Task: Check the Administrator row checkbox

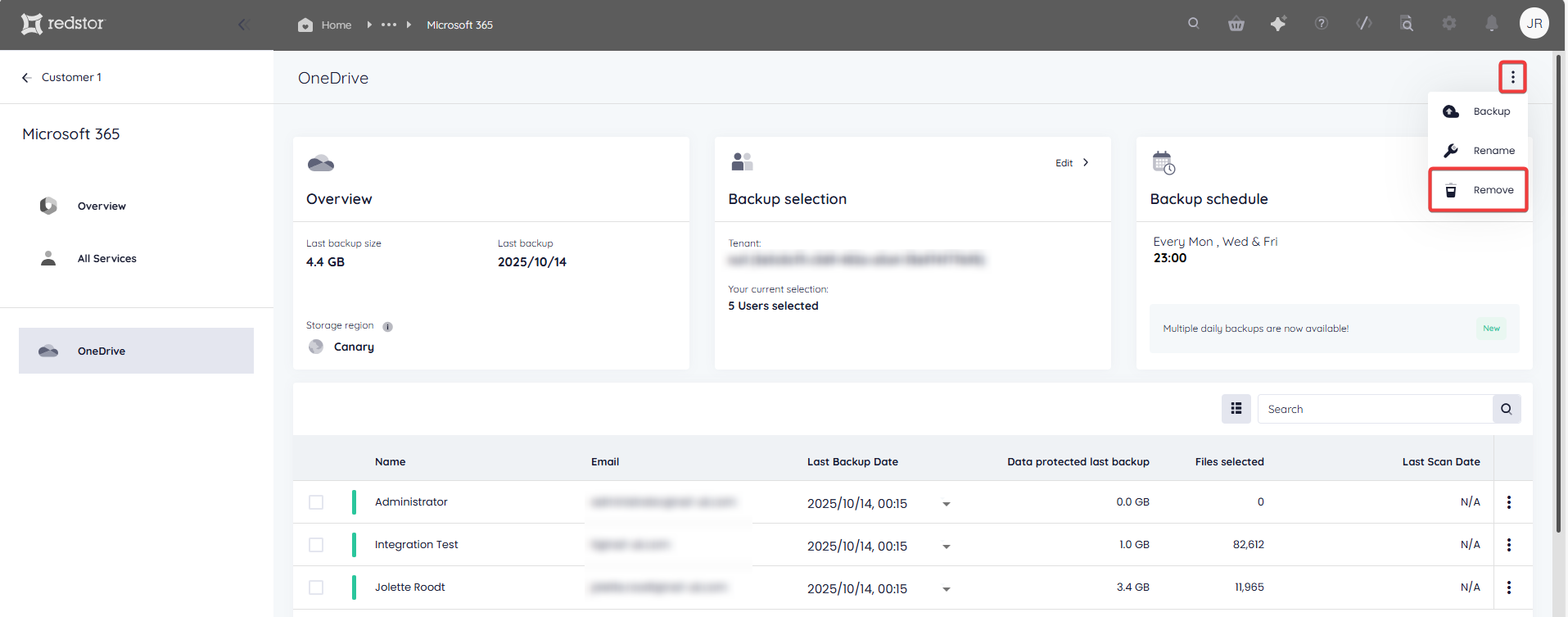Action: pyautogui.click(x=316, y=502)
